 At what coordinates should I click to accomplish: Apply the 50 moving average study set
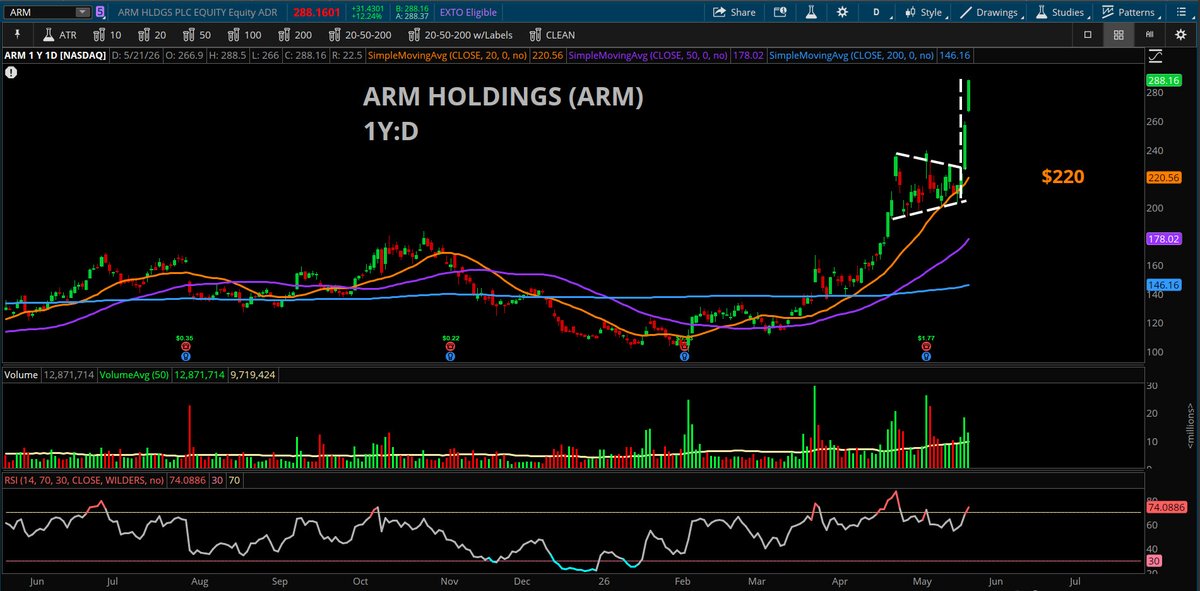(196, 34)
